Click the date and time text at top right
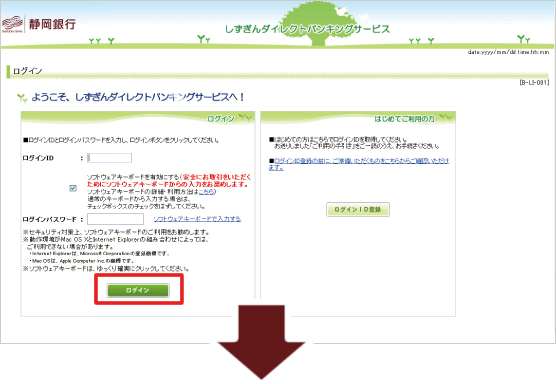This screenshot has width=556, height=384. 508,52
